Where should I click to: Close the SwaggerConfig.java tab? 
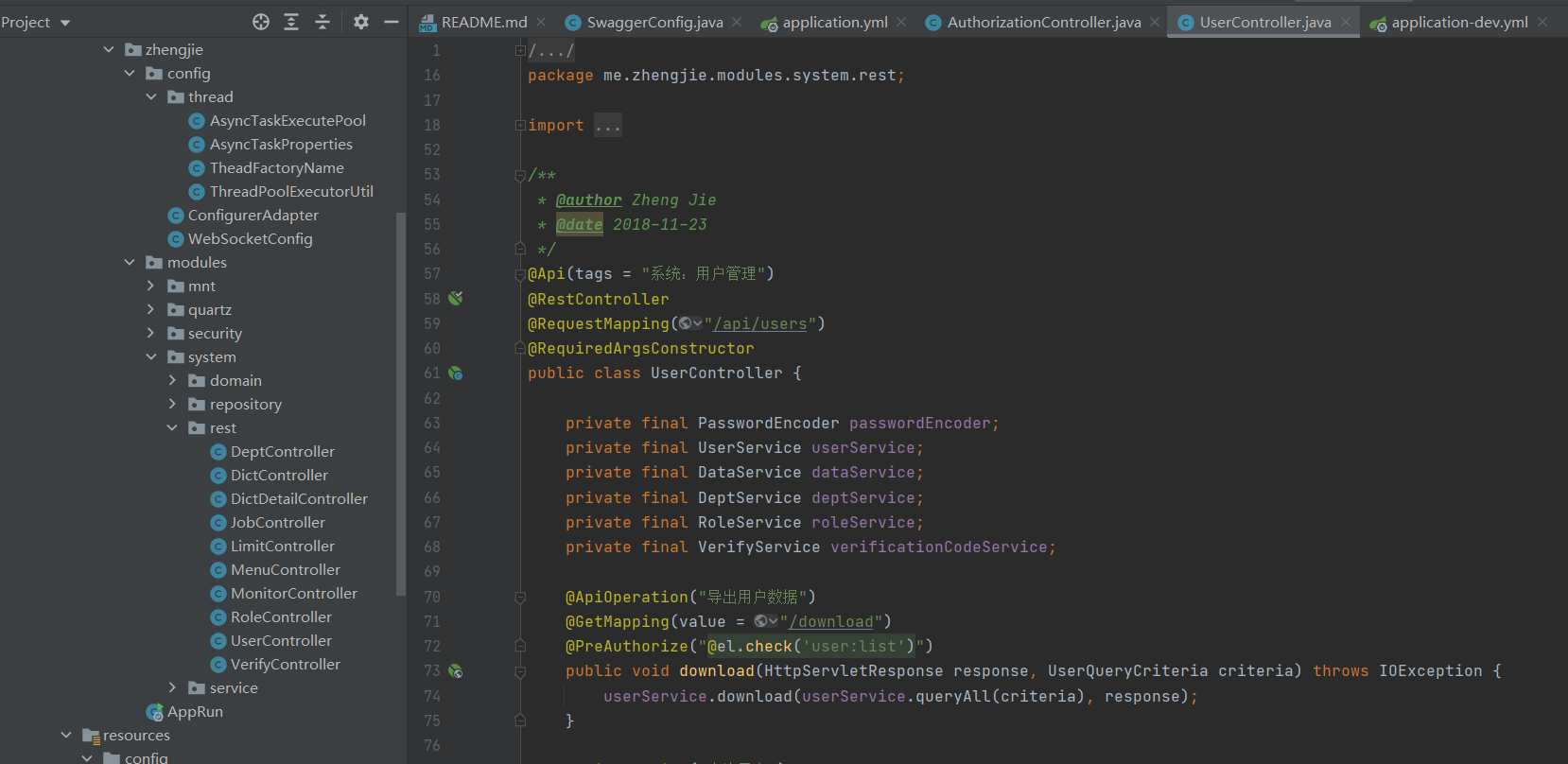point(737,22)
